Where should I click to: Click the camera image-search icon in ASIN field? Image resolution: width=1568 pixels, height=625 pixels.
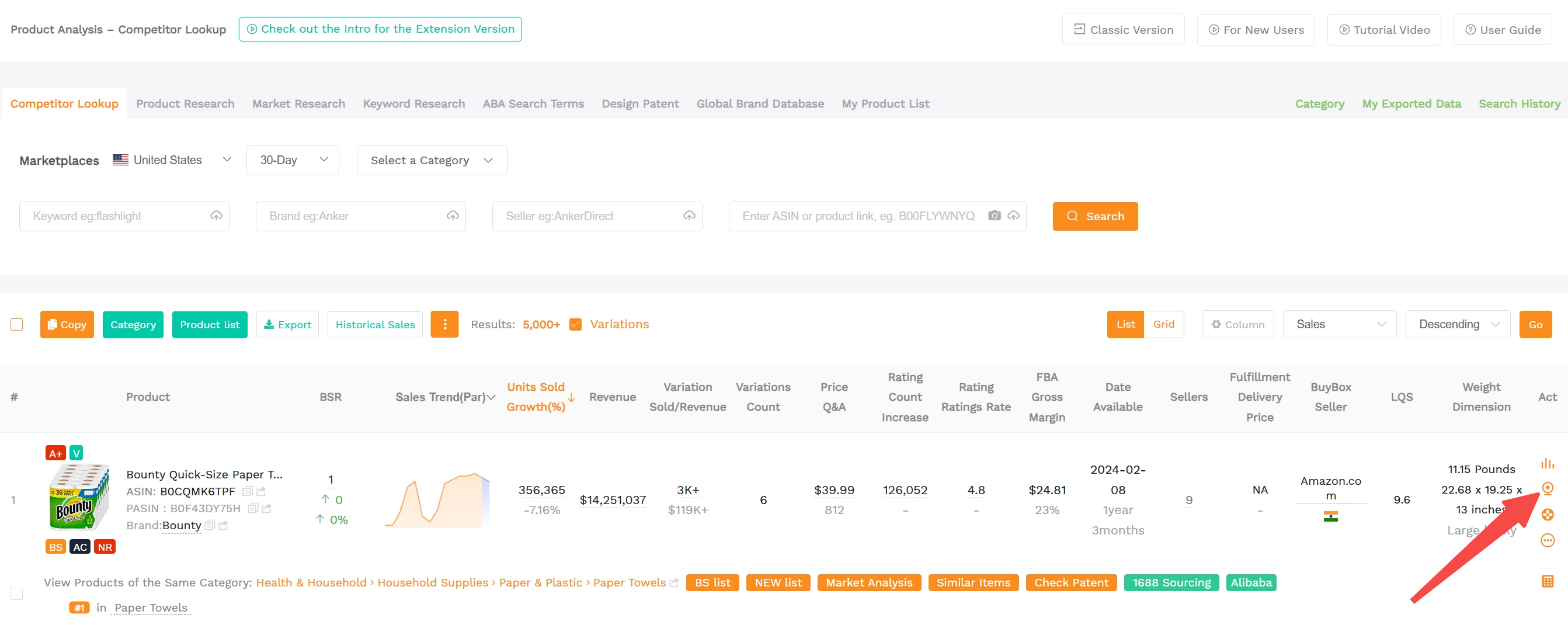click(994, 216)
